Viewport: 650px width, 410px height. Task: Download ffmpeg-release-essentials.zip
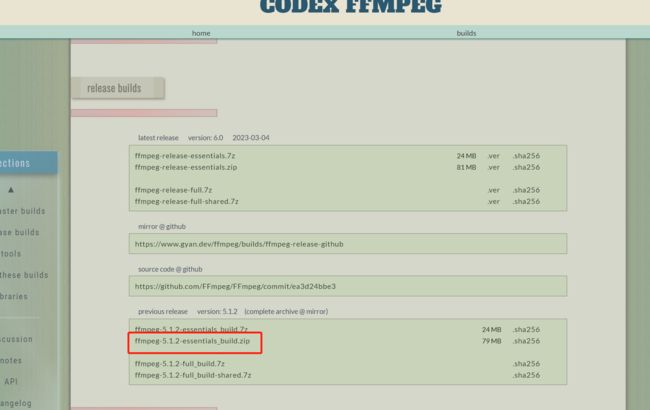click(186, 167)
